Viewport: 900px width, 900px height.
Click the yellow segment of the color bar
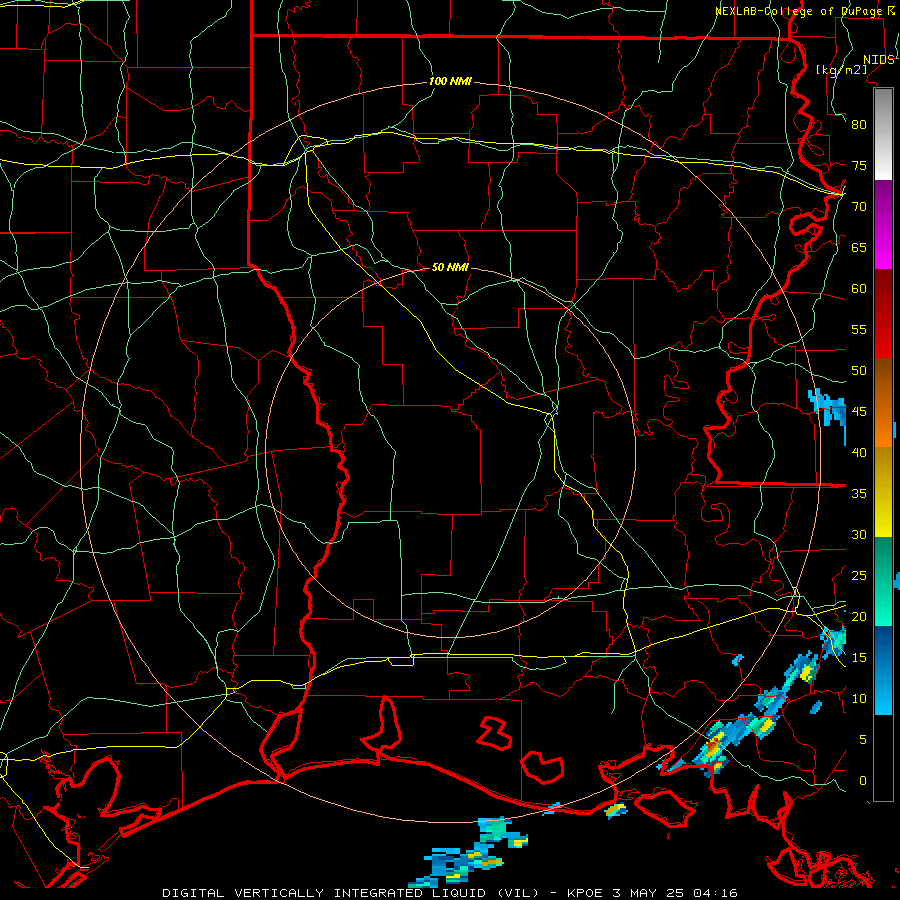click(883, 492)
